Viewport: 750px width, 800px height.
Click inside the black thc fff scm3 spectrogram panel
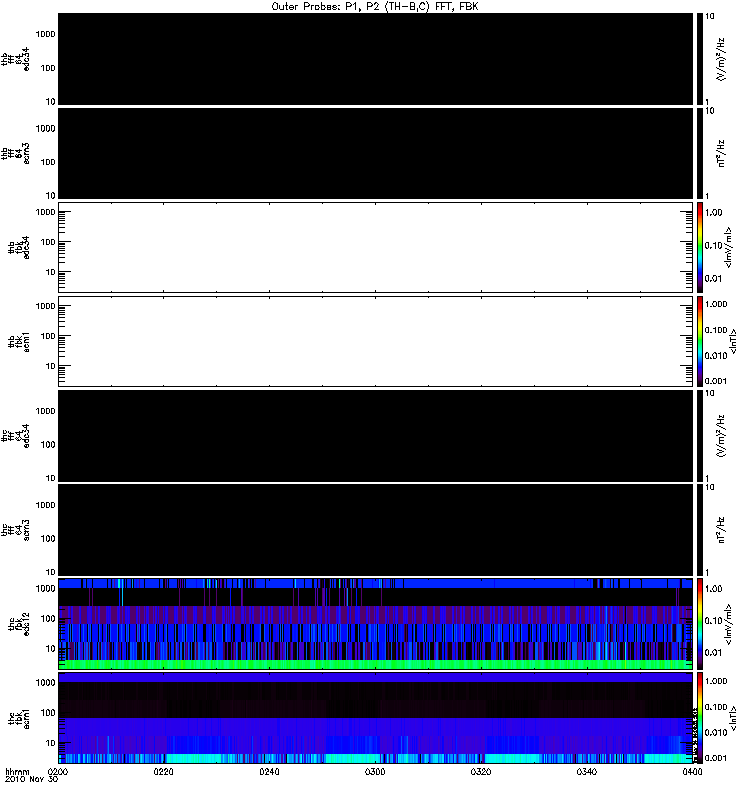[x=375, y=530]
